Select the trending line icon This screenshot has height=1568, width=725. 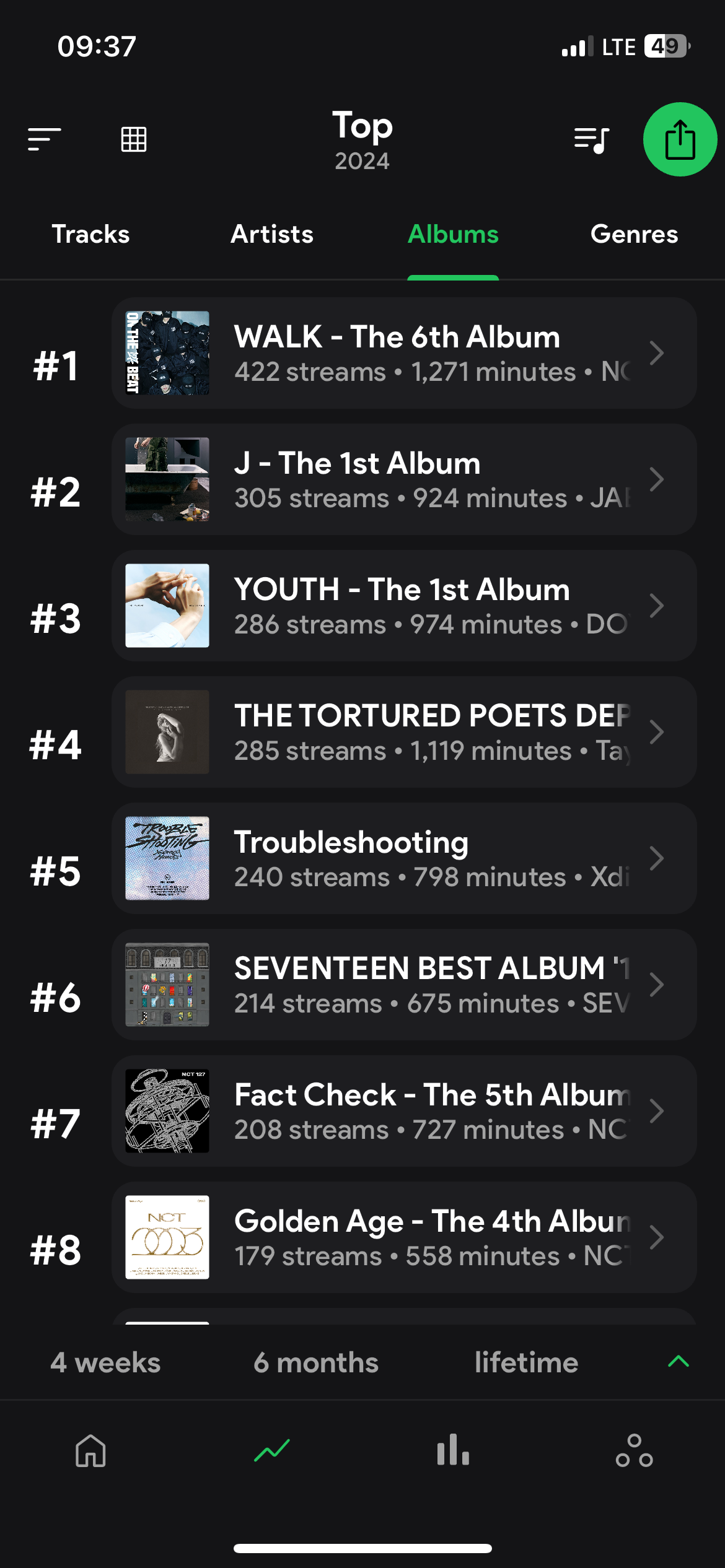(x=272, y=1451)
